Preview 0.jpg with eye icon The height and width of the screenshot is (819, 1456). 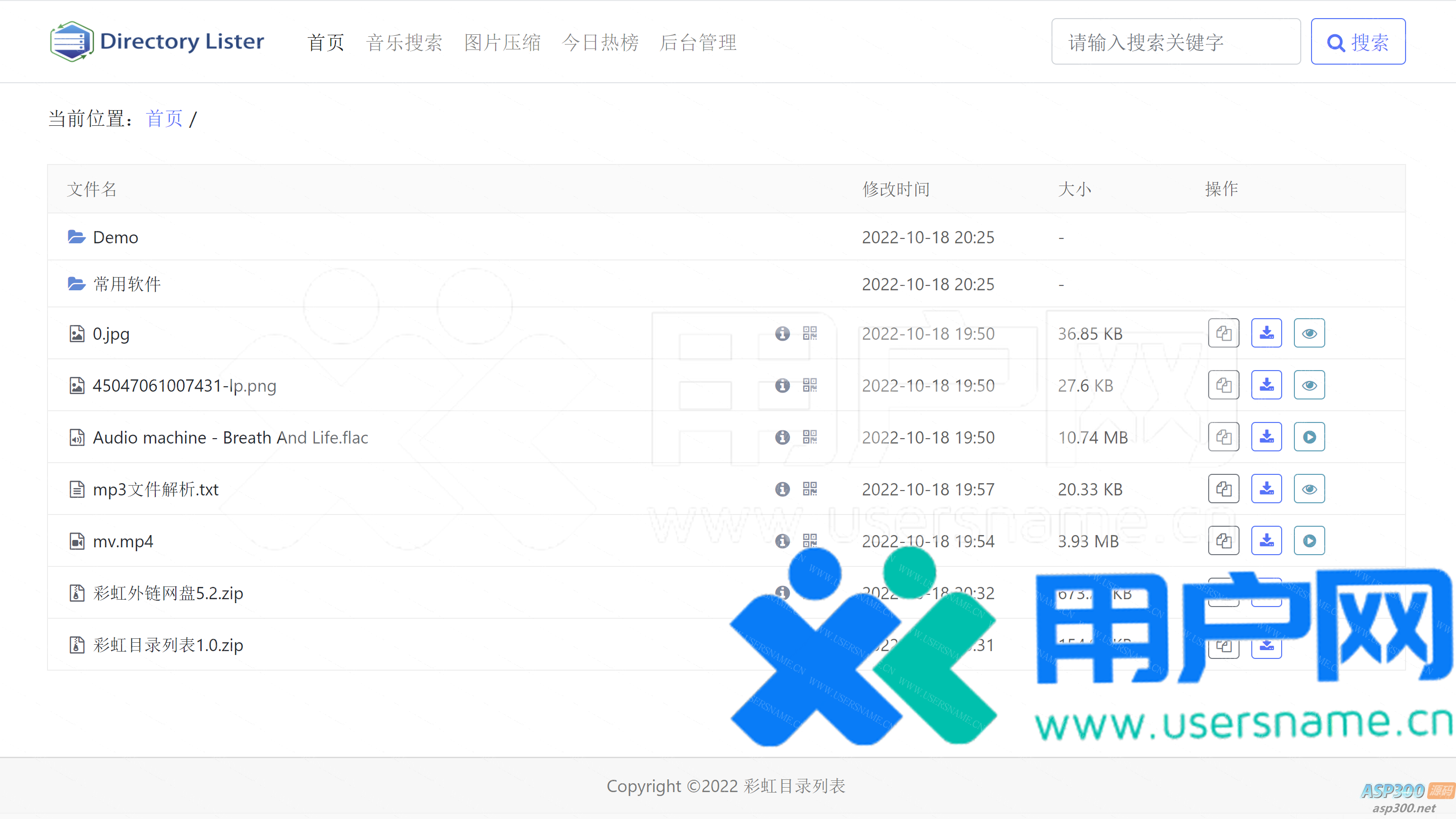click(x=1310, y=333)
